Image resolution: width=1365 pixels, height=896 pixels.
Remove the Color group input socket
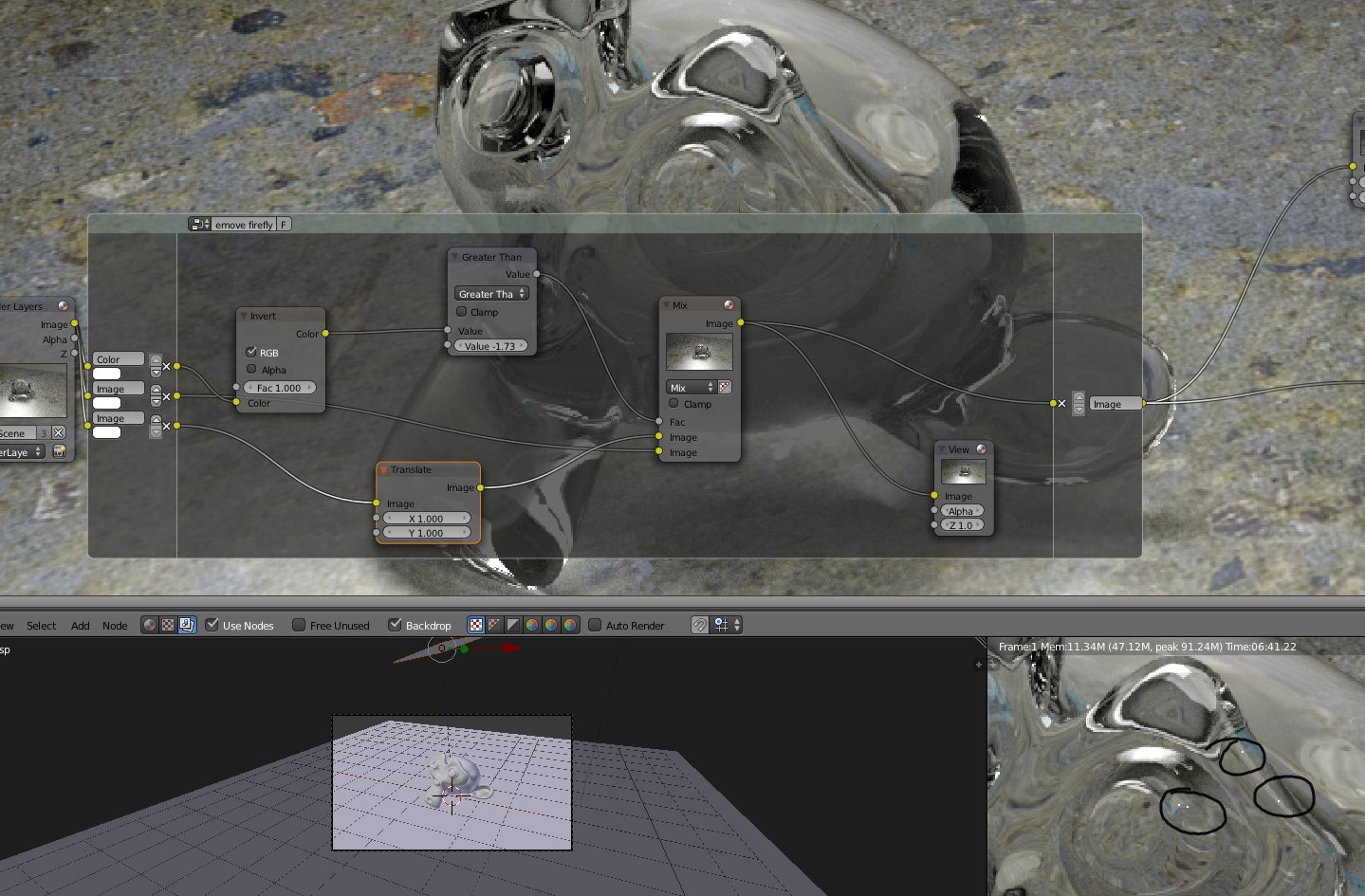click(167, 366)
